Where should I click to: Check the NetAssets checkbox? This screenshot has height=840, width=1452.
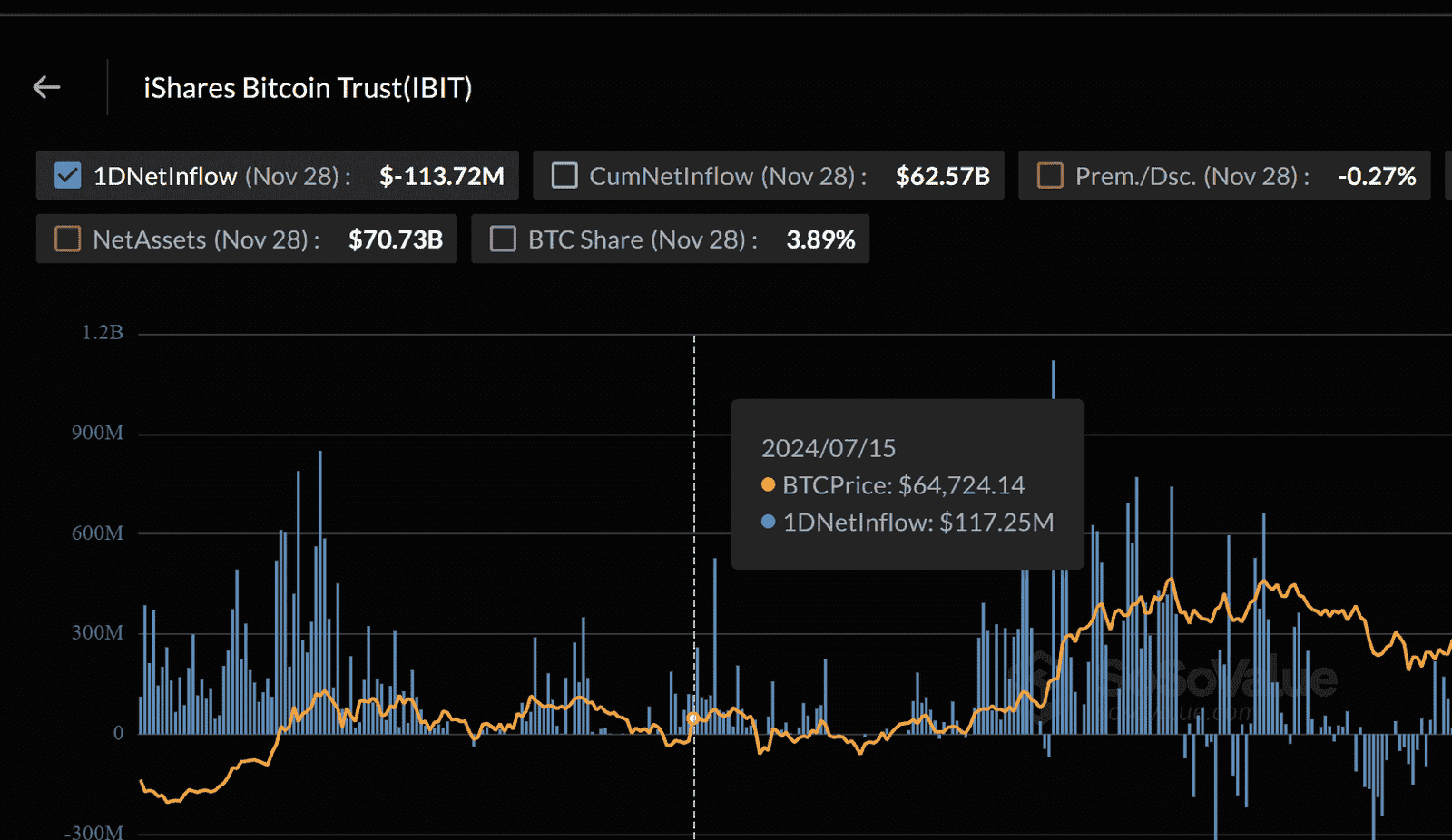[x=68, y=239]
